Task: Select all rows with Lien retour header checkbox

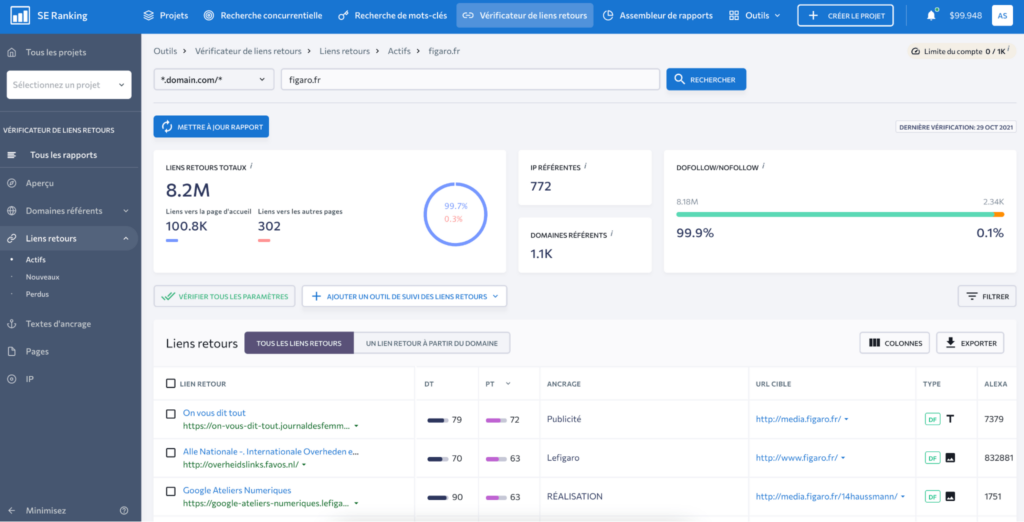Action: pos(170,383)
